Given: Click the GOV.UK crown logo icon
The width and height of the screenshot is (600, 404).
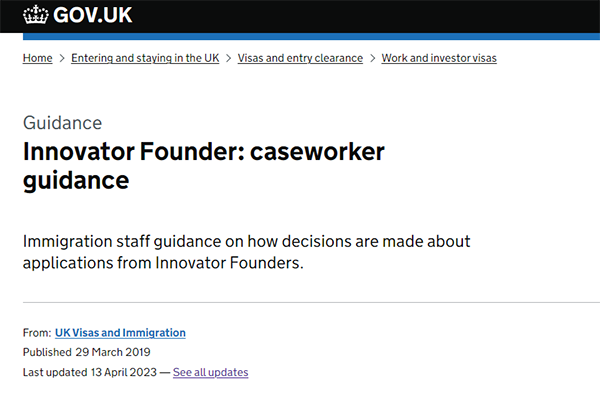Looking at the screenshot, I should point(36,15).
